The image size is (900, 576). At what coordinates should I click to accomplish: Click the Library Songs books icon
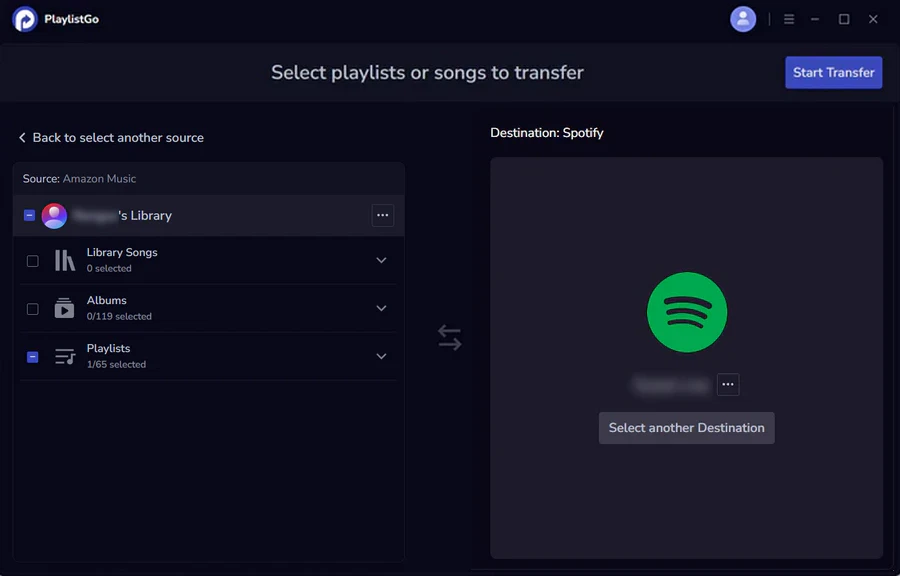[65, 260]
